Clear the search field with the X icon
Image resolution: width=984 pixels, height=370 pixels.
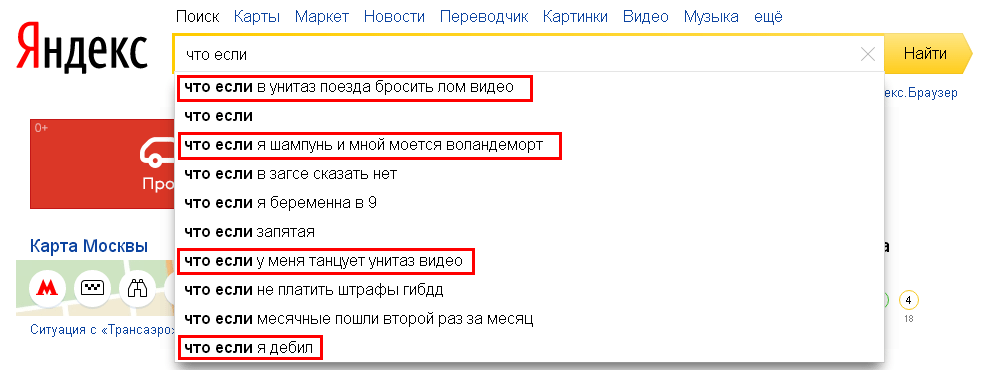pyautogui.click(x=868, y=55)
